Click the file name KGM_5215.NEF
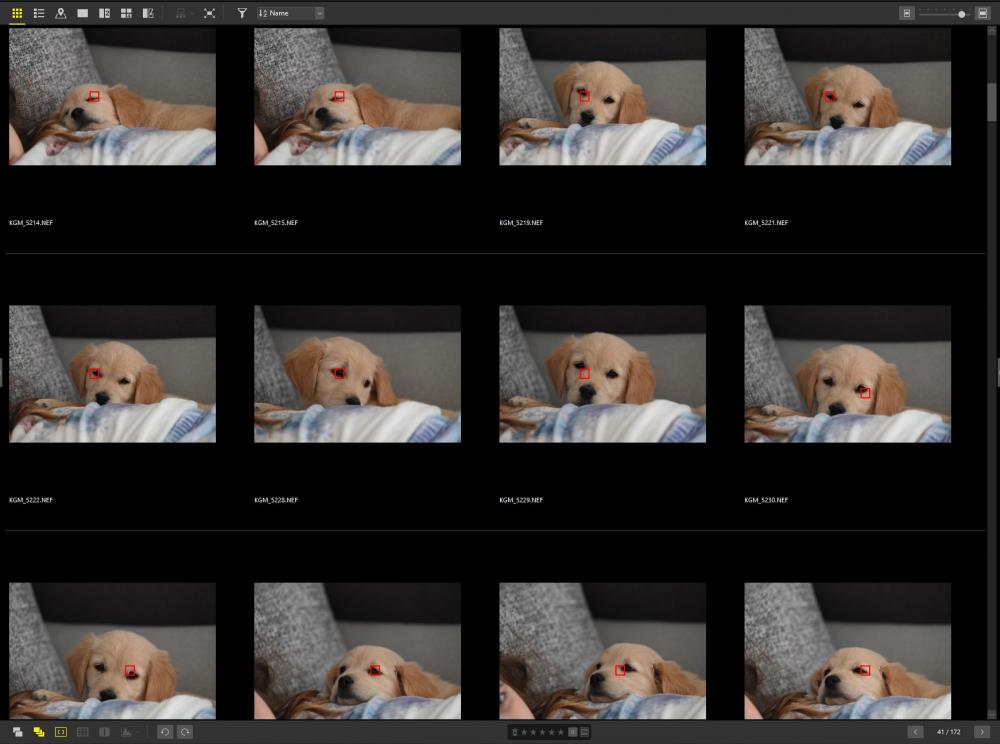This screenshot has height=744, width=1000. click(276, 222)
